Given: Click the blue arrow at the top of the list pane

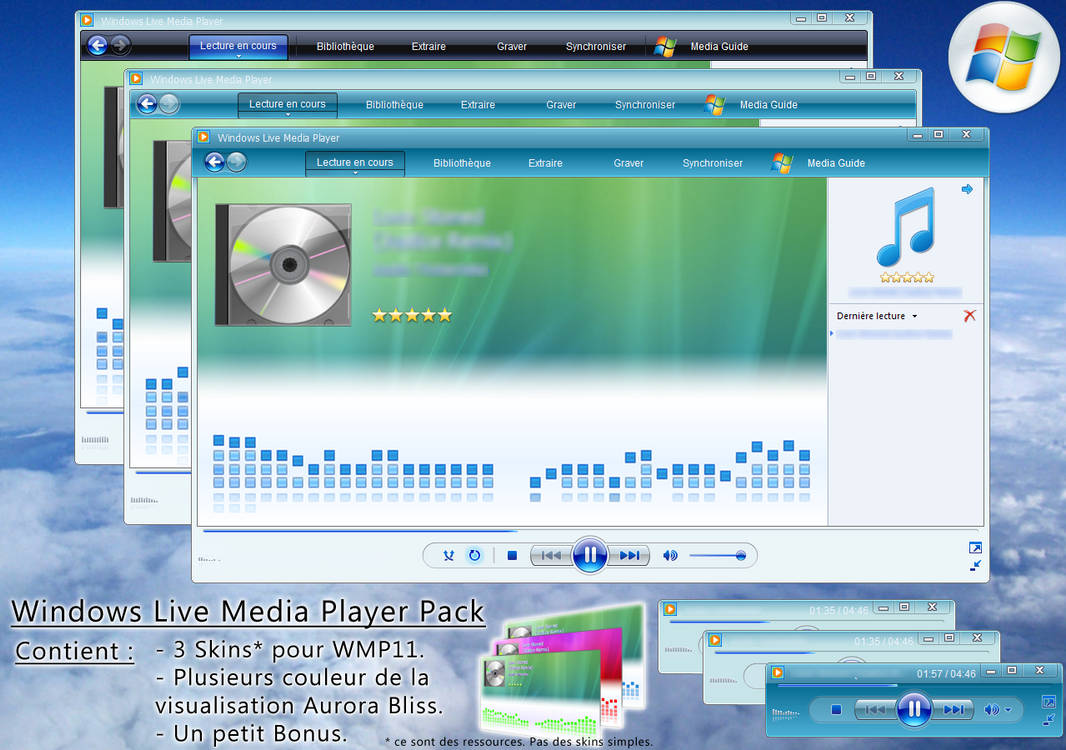Looking at the screenshot, I should [x=967, y=189].
